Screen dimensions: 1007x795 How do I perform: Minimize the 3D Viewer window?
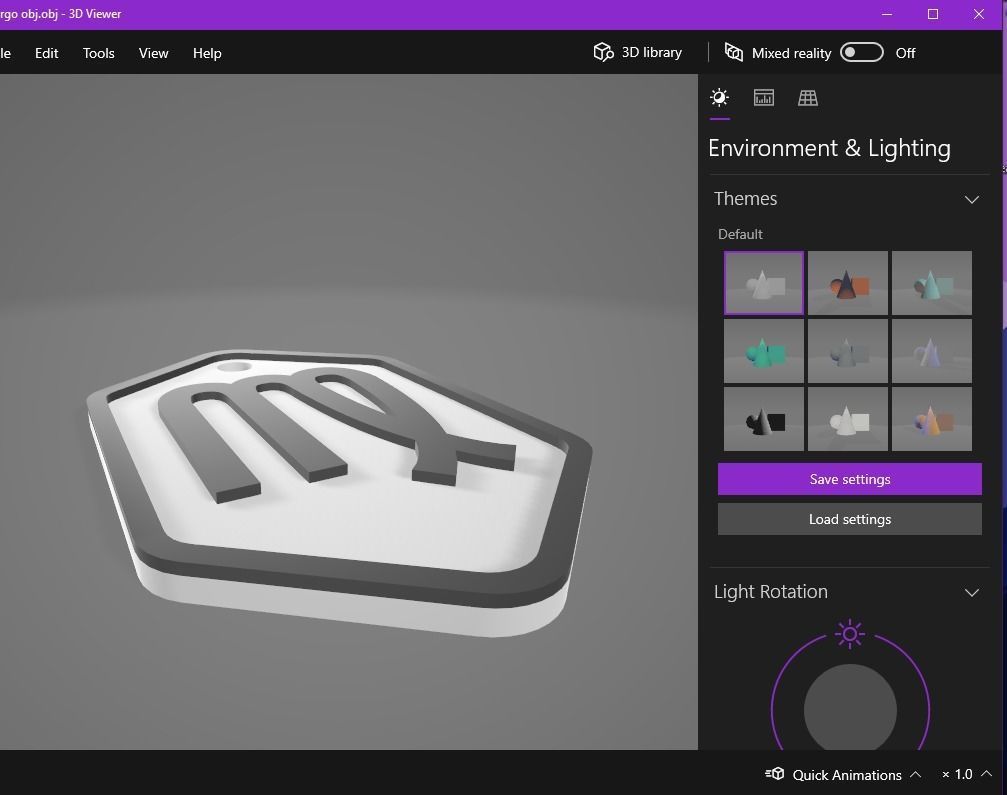point(887,14)
